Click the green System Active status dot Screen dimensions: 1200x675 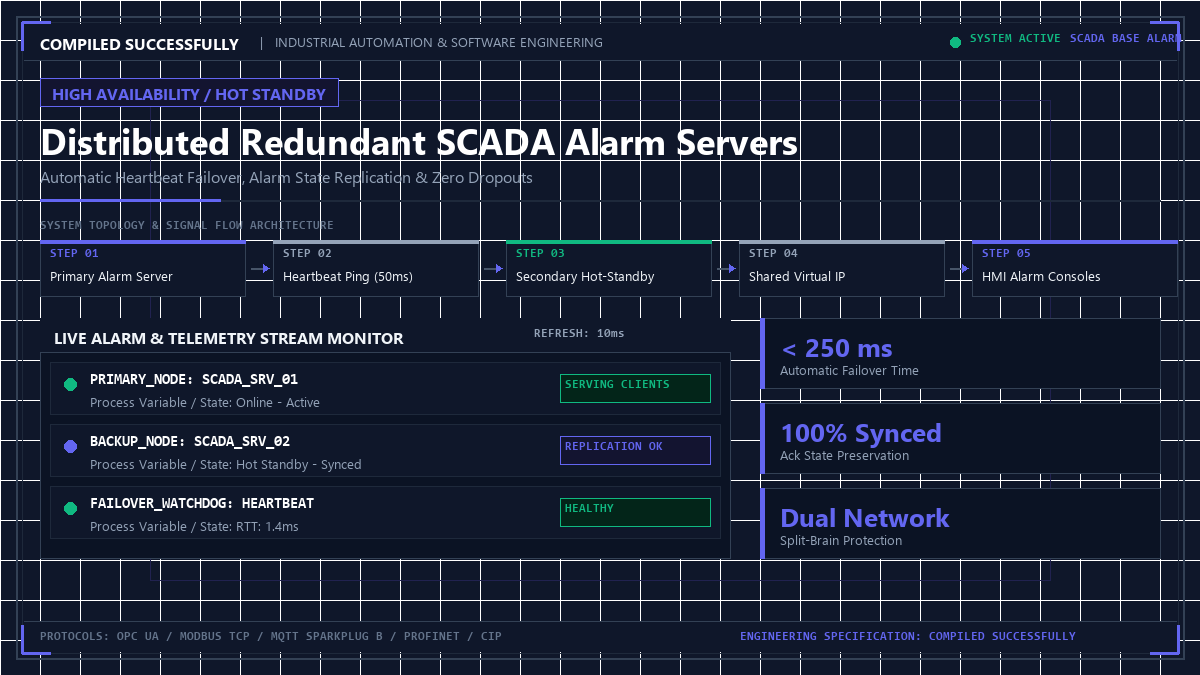click(955, 42)
